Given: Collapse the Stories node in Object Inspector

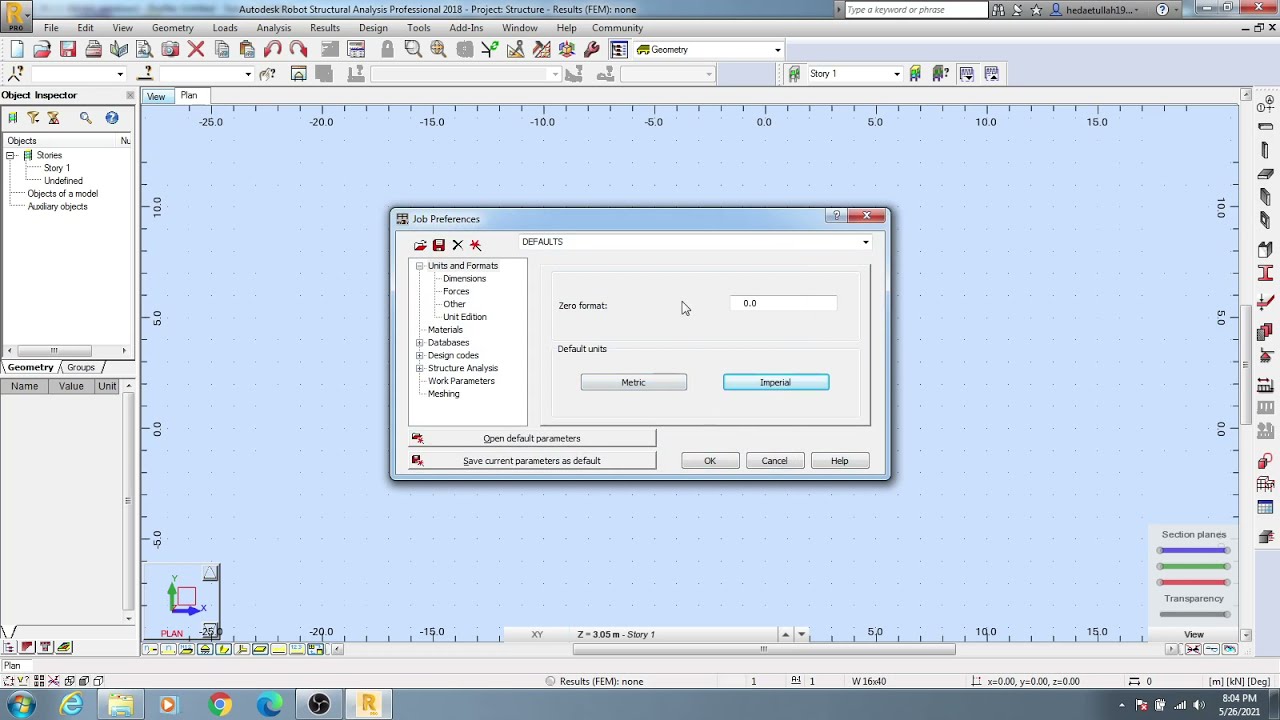Looking at the screenshot, I should (10, 156).
